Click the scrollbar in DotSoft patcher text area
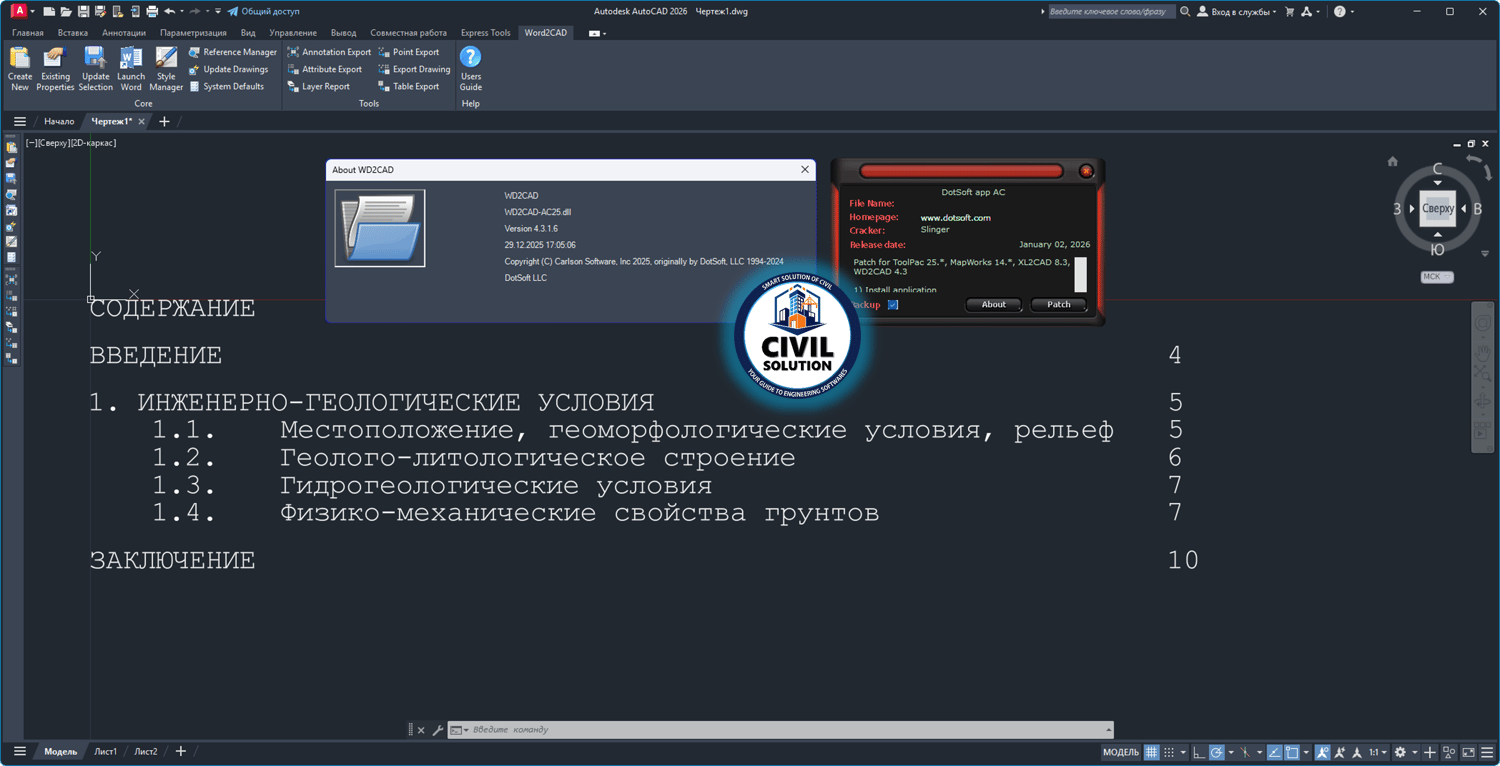The height and width of the screenshot is (766, 1500). point(1080,274)
